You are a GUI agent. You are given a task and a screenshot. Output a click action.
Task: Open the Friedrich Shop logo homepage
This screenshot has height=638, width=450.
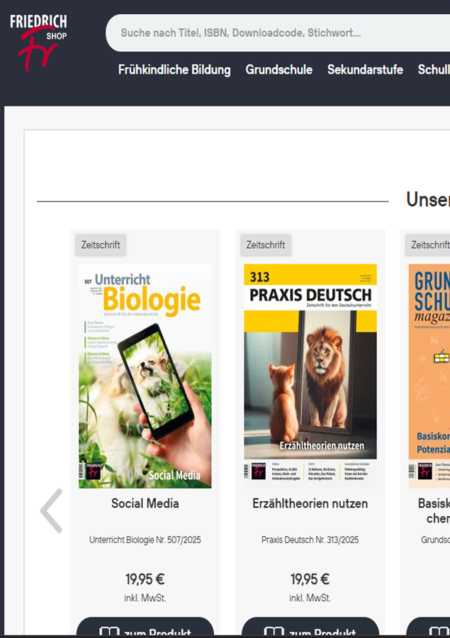[x=38, y=42]
